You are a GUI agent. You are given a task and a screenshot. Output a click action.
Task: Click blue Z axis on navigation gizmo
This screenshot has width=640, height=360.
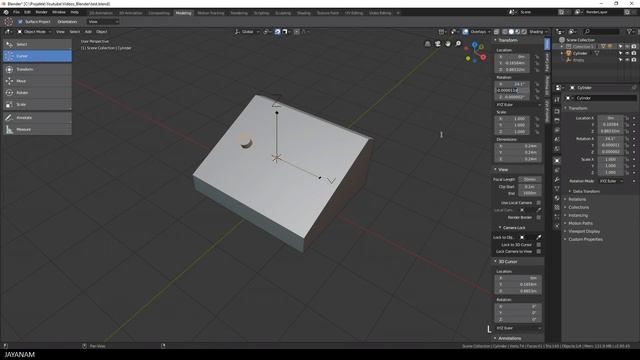click(x=474, y=44)
